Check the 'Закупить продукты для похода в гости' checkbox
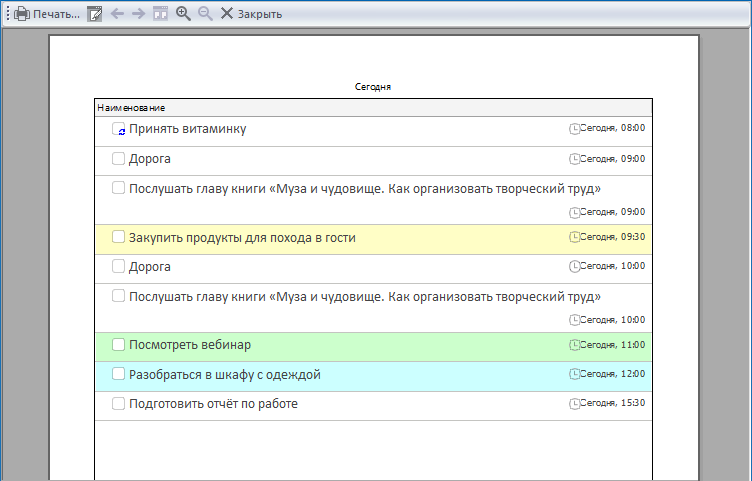Screen dimensions: 752x481 (118, 236)
